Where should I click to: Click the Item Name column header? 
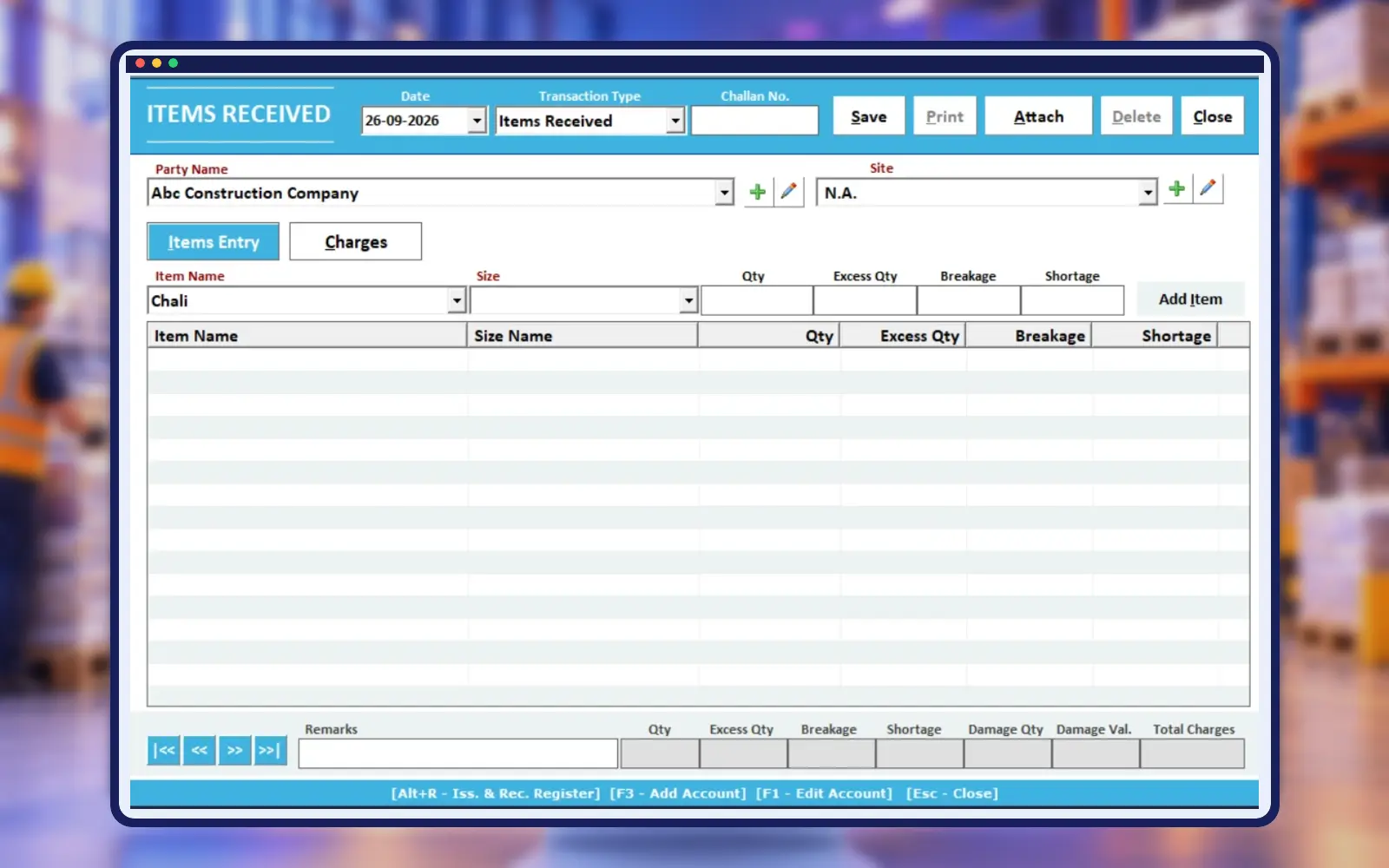(307, 336)
